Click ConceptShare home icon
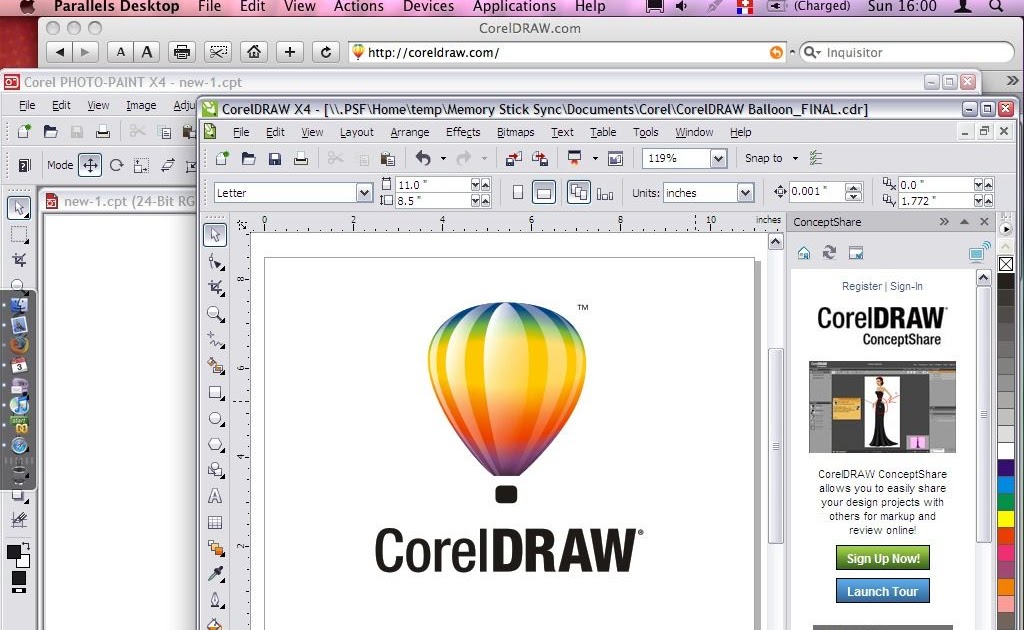 (x=803, y=253)
